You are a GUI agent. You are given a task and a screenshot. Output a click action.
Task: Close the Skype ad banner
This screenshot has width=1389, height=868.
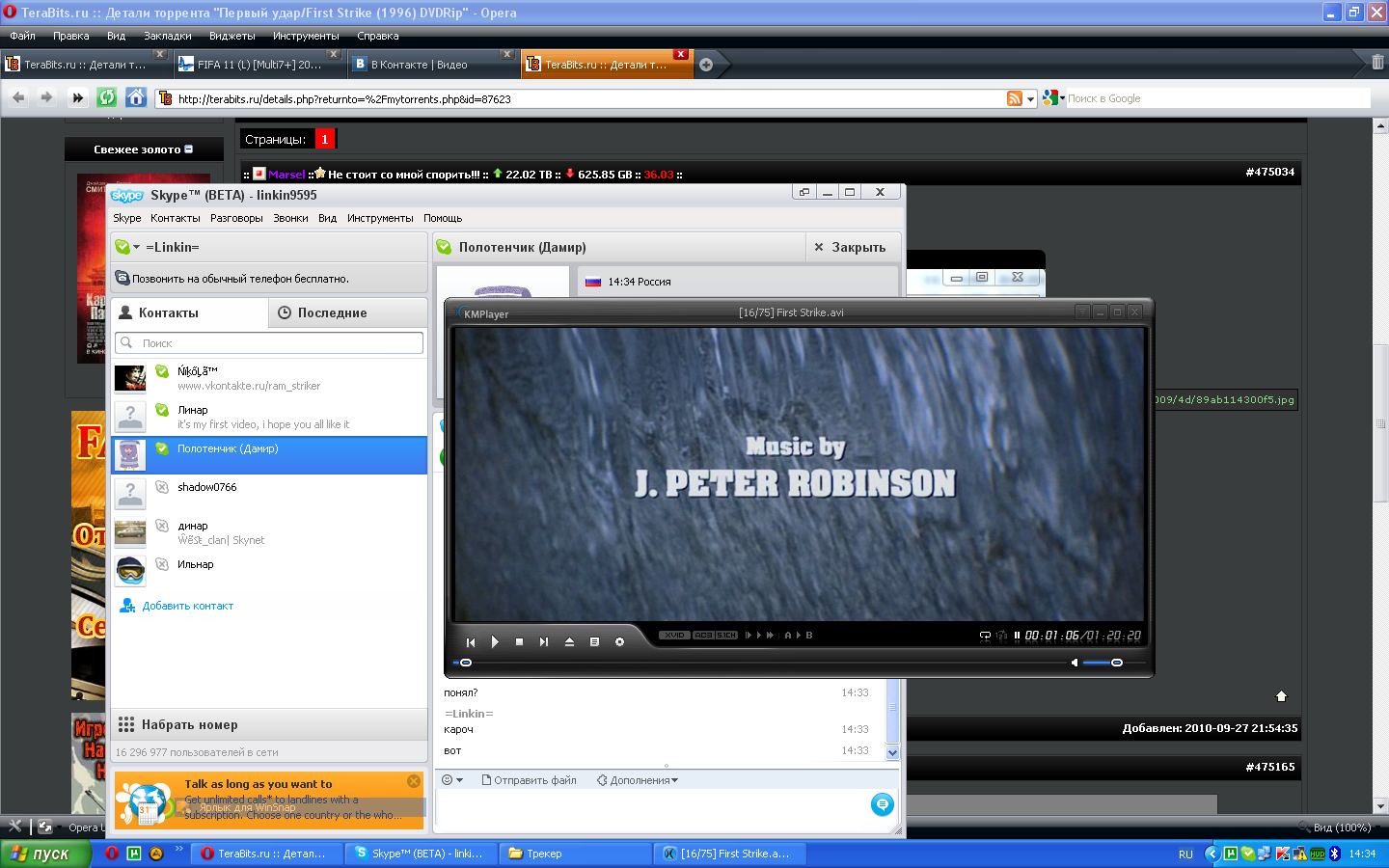click(414, 781)
